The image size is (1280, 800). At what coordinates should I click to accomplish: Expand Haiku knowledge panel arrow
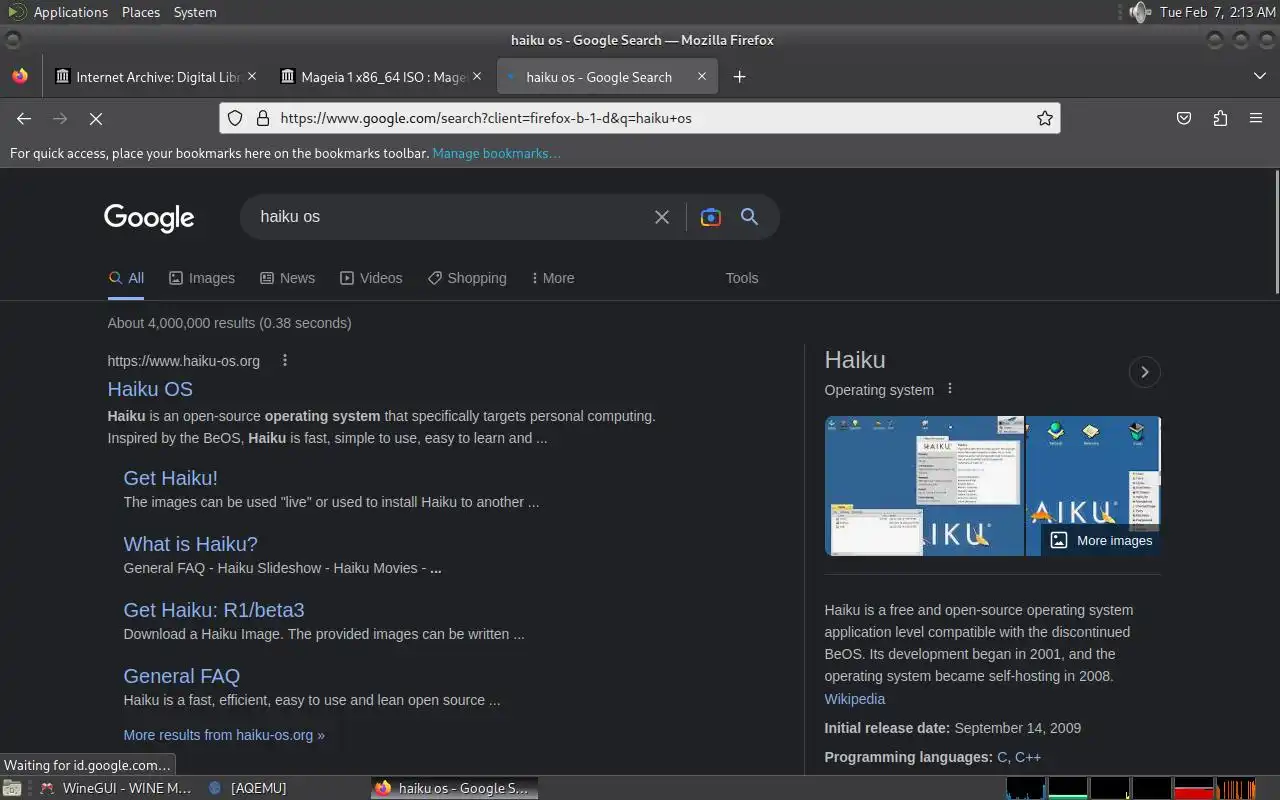pyautogui.click(x=1145, y=372)
